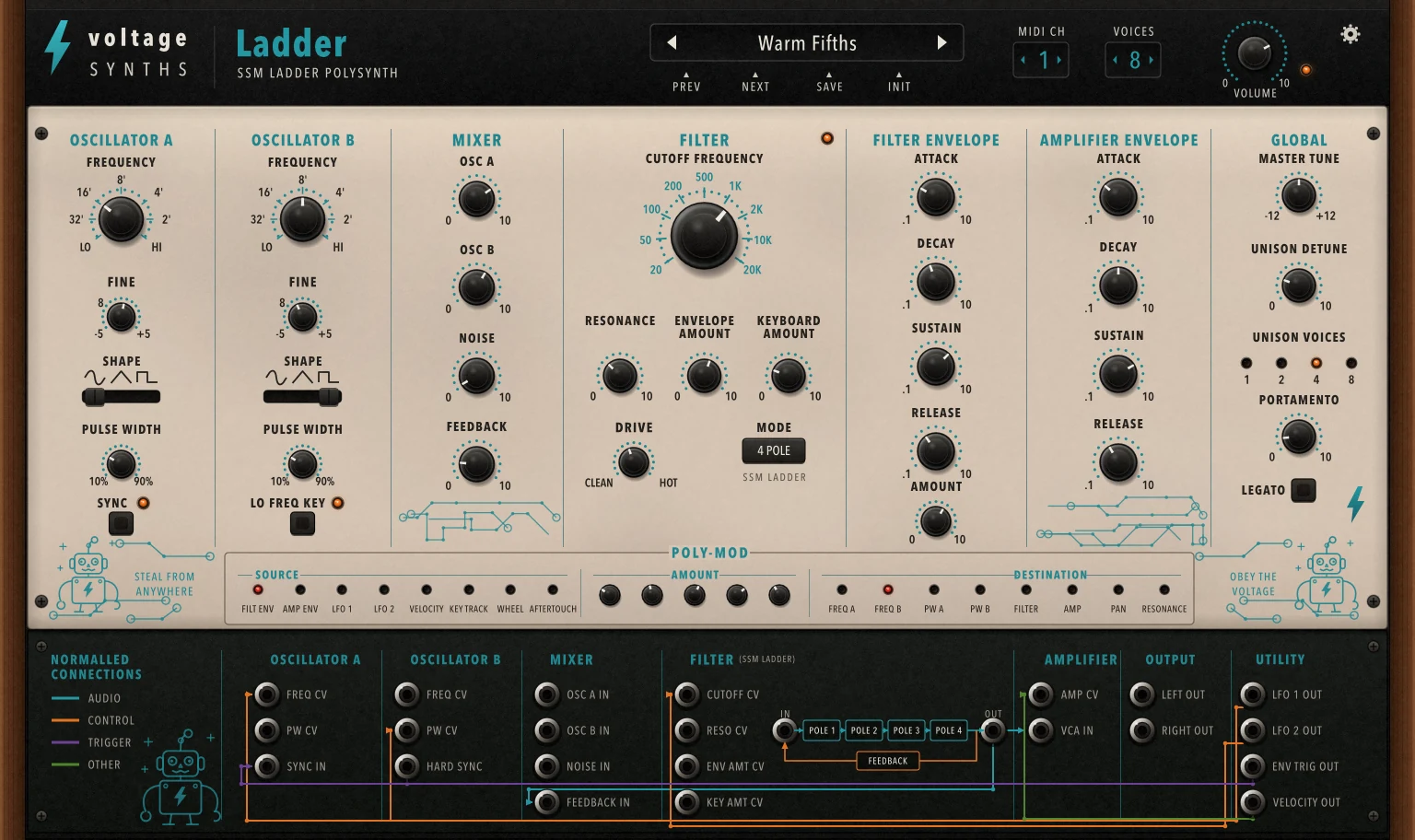The height and width of the screenshot is (840, 1415).
Task: Click the PW CV jack of Oscillator A
Action: click(x=267, y=730)
